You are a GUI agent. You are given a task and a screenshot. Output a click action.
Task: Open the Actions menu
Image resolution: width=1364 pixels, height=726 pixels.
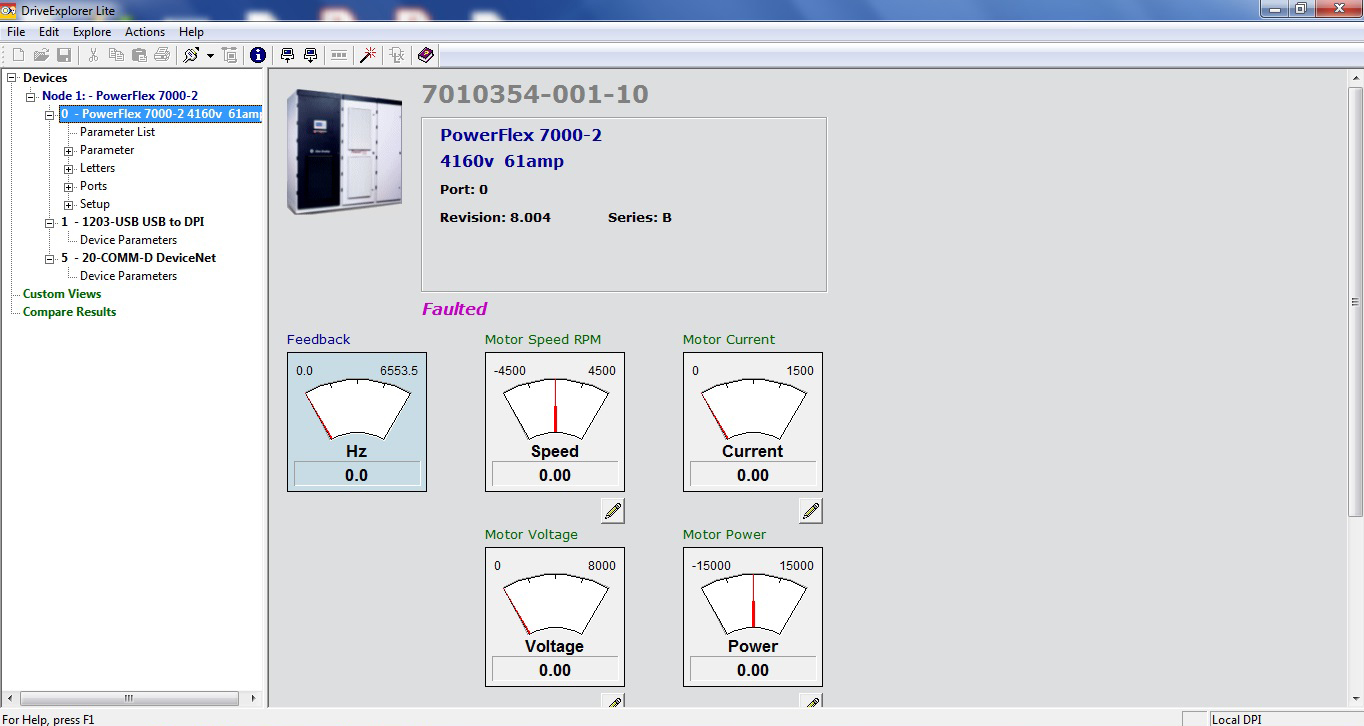click(x=145, y=32)
